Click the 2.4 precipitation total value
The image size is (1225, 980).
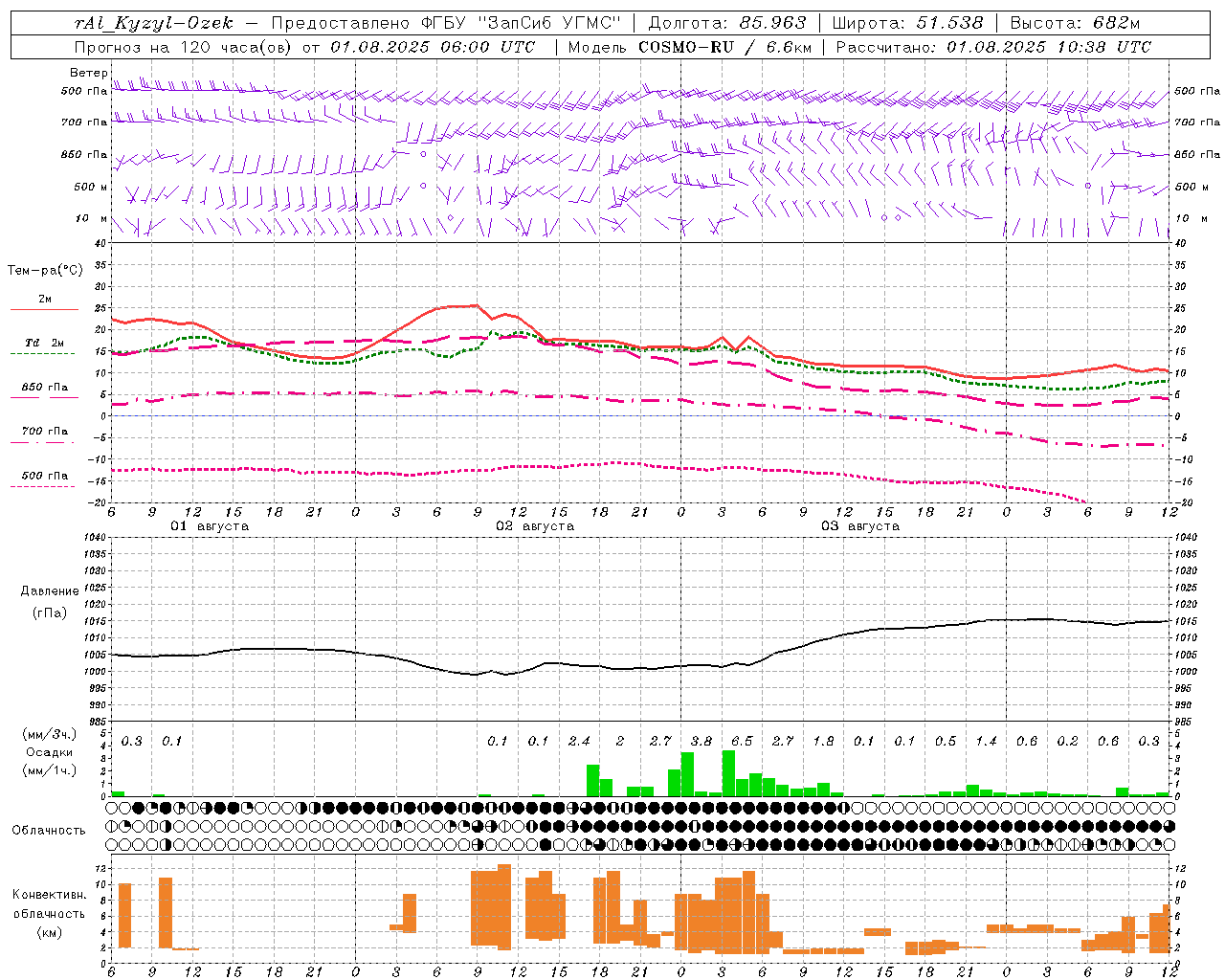pyautogui.click(x=578, y=742)
